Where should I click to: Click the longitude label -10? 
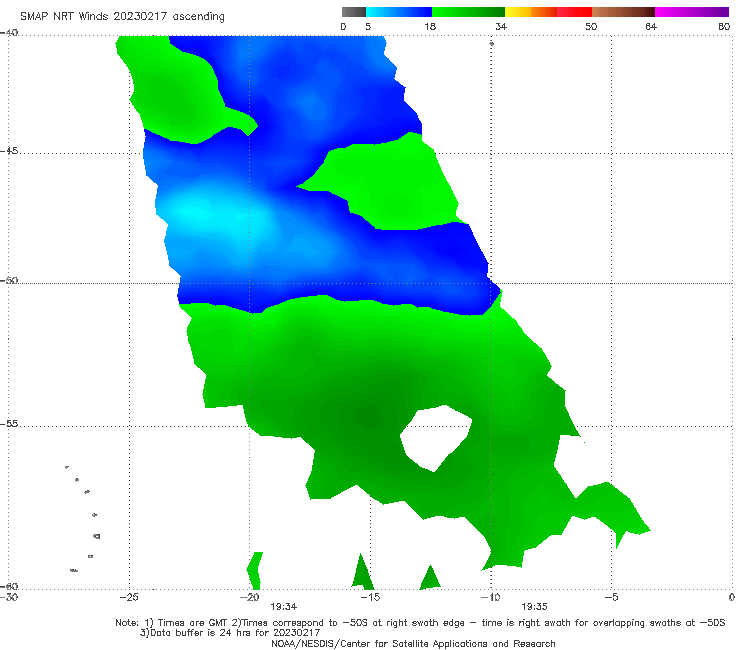(x=490, y=597)
